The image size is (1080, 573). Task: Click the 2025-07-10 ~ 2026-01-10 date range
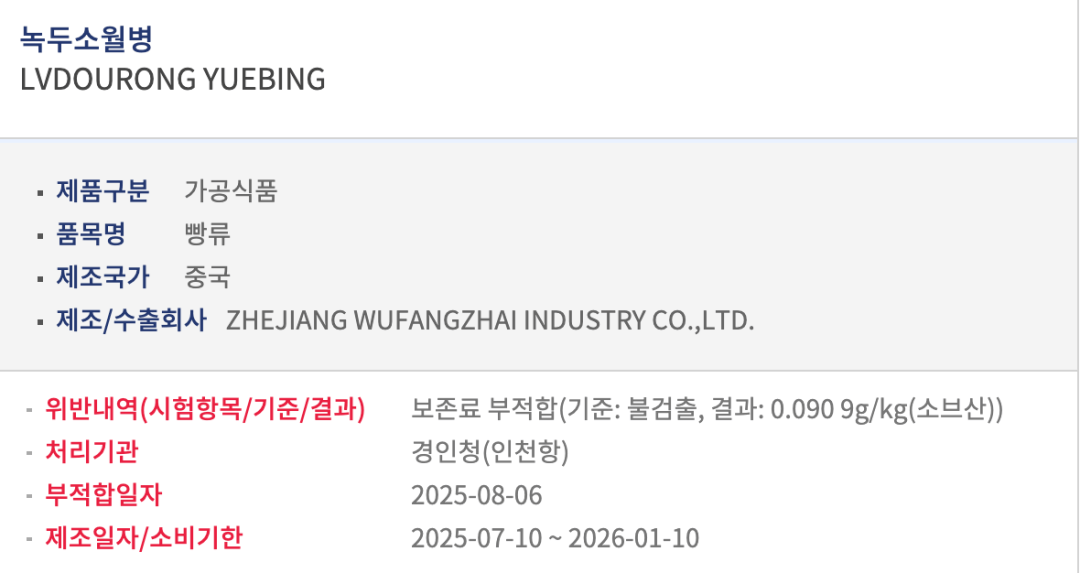[x=555, y=538]
